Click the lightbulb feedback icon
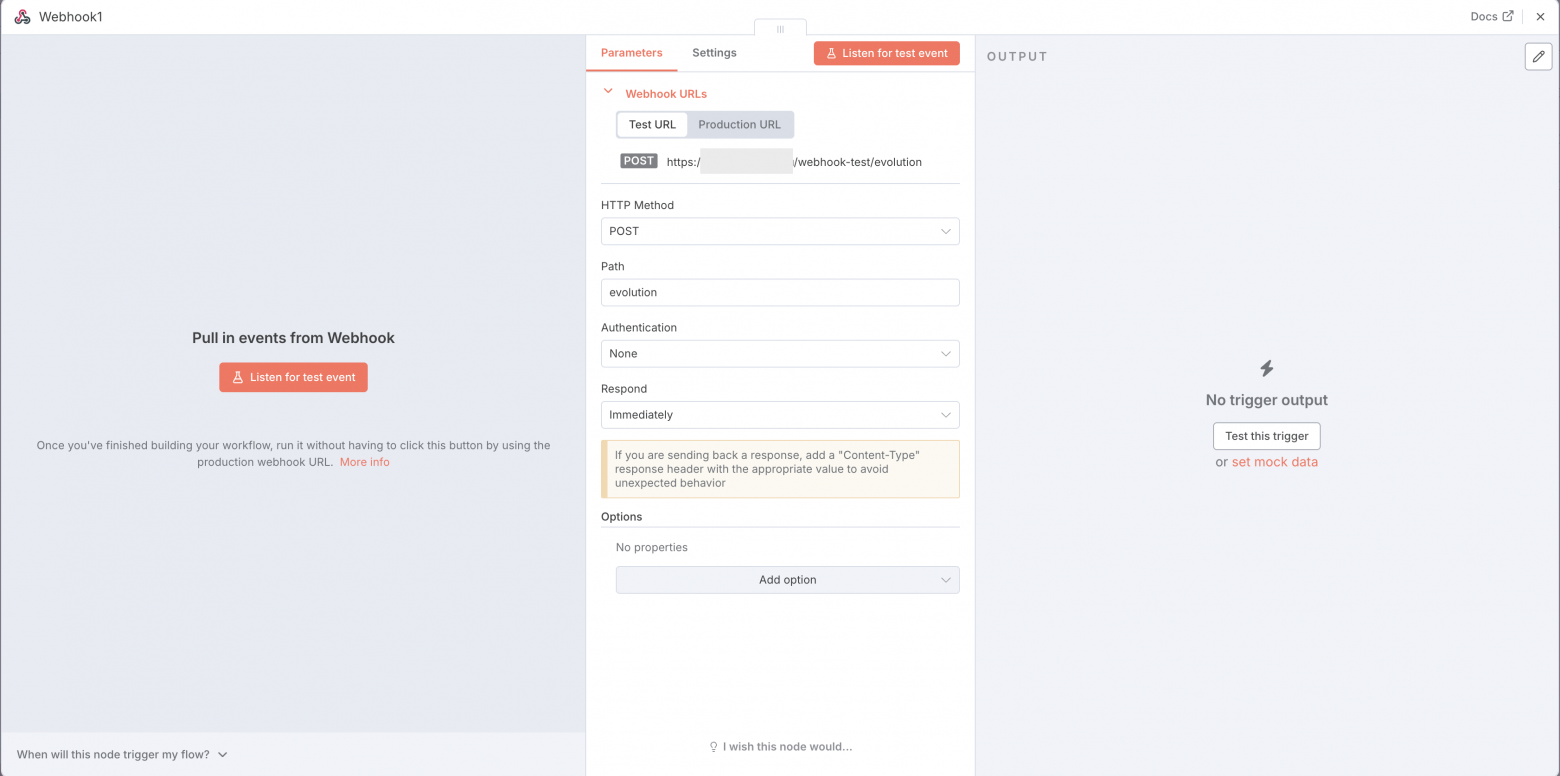 tap(713, 747)
